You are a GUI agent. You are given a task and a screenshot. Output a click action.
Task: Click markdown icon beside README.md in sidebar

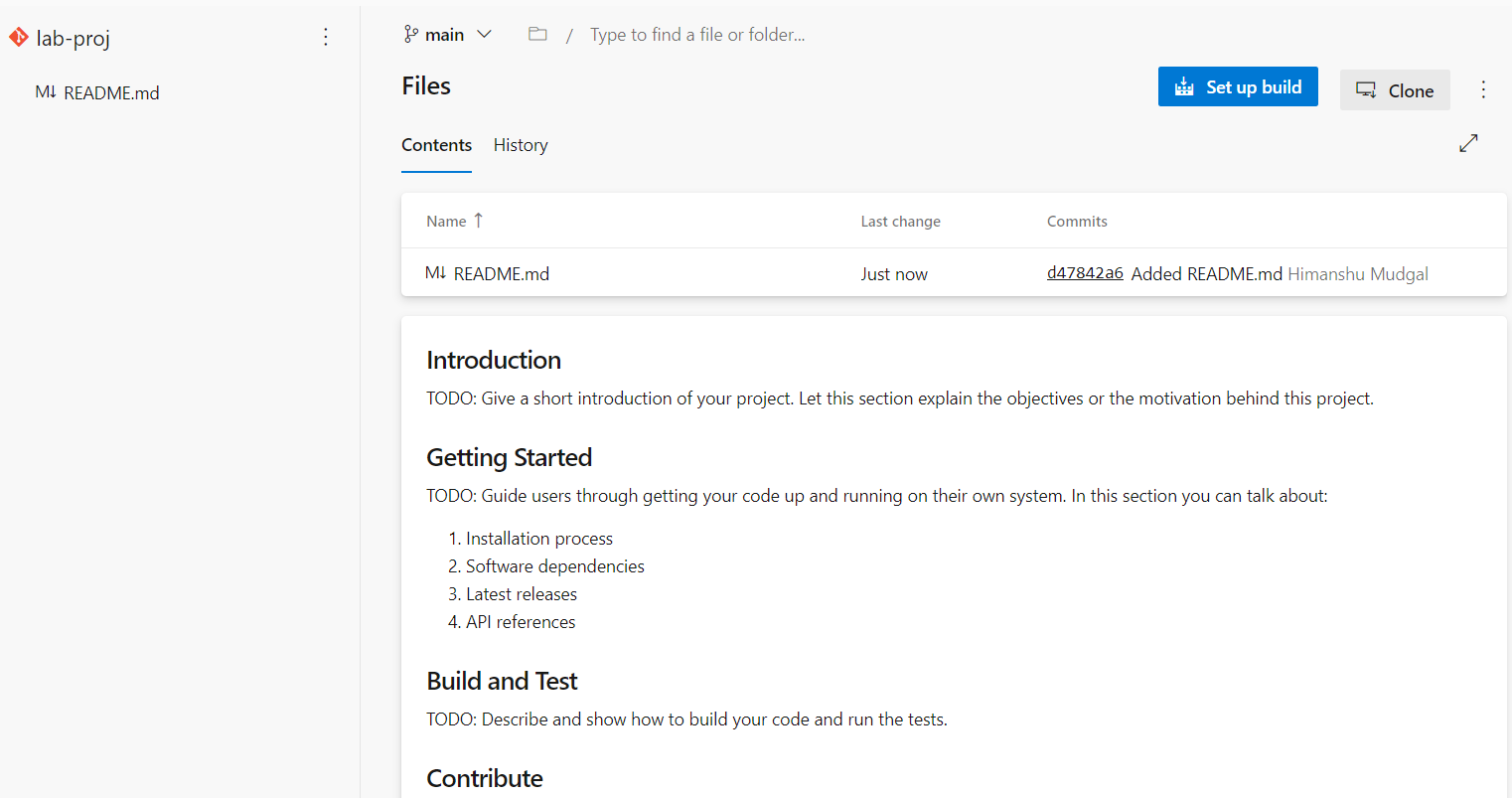[x=46, y=92]
